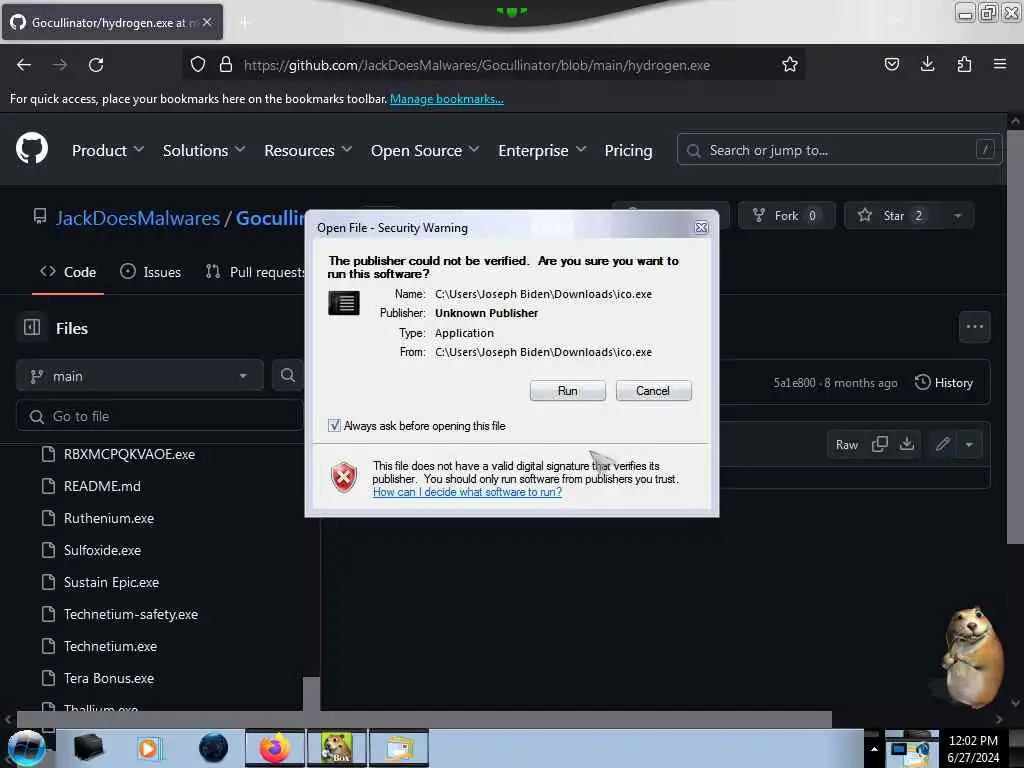This screenshot has height=768, width=1024.
Task: Click Cancel in the Security Warning
Action: click(x=653, y=391)
